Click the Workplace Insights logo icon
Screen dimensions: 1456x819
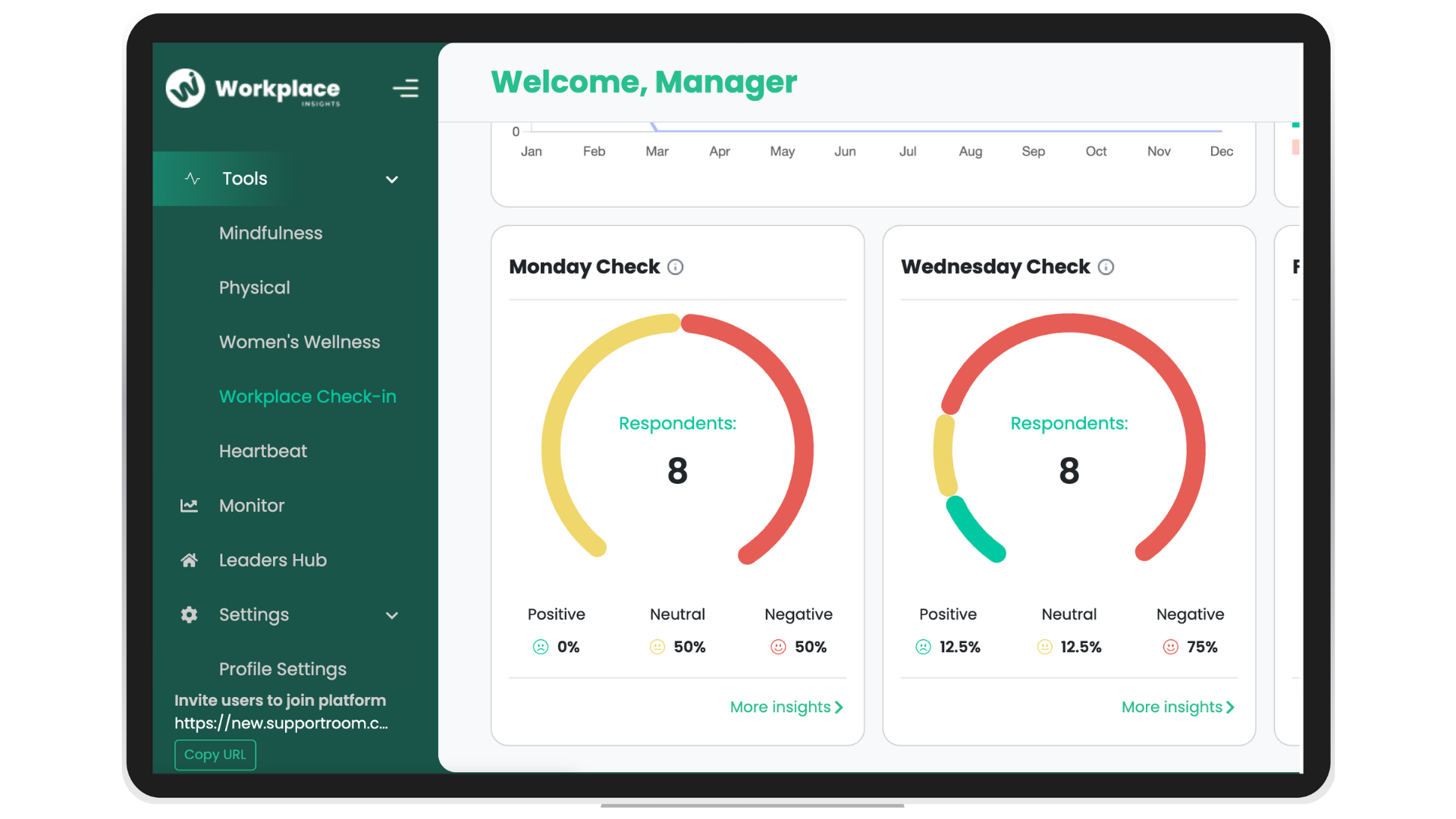click(x=185, y=89)
